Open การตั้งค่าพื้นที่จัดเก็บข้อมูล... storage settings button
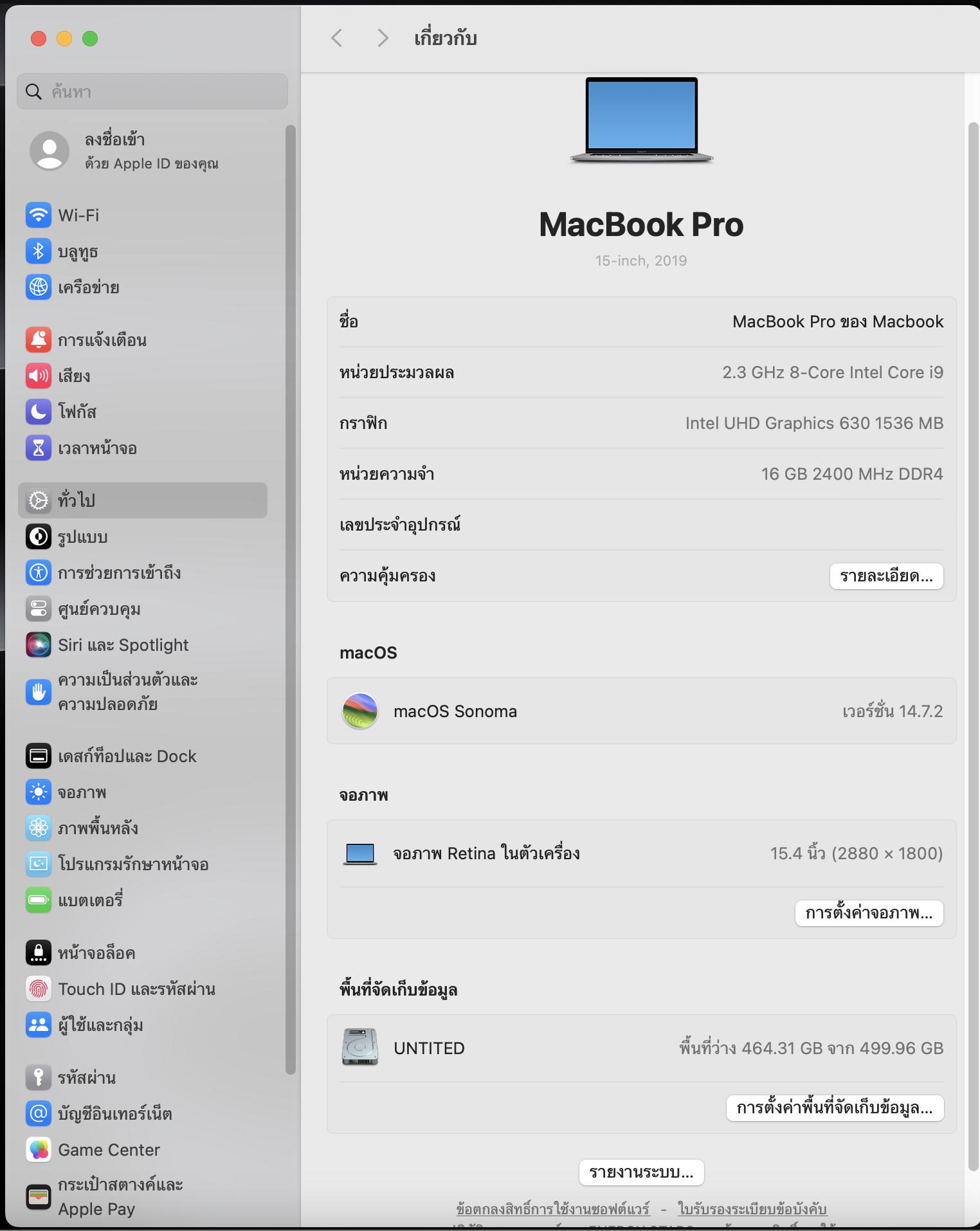The height and width of the screenshot is (1231, 980). 835,1108
